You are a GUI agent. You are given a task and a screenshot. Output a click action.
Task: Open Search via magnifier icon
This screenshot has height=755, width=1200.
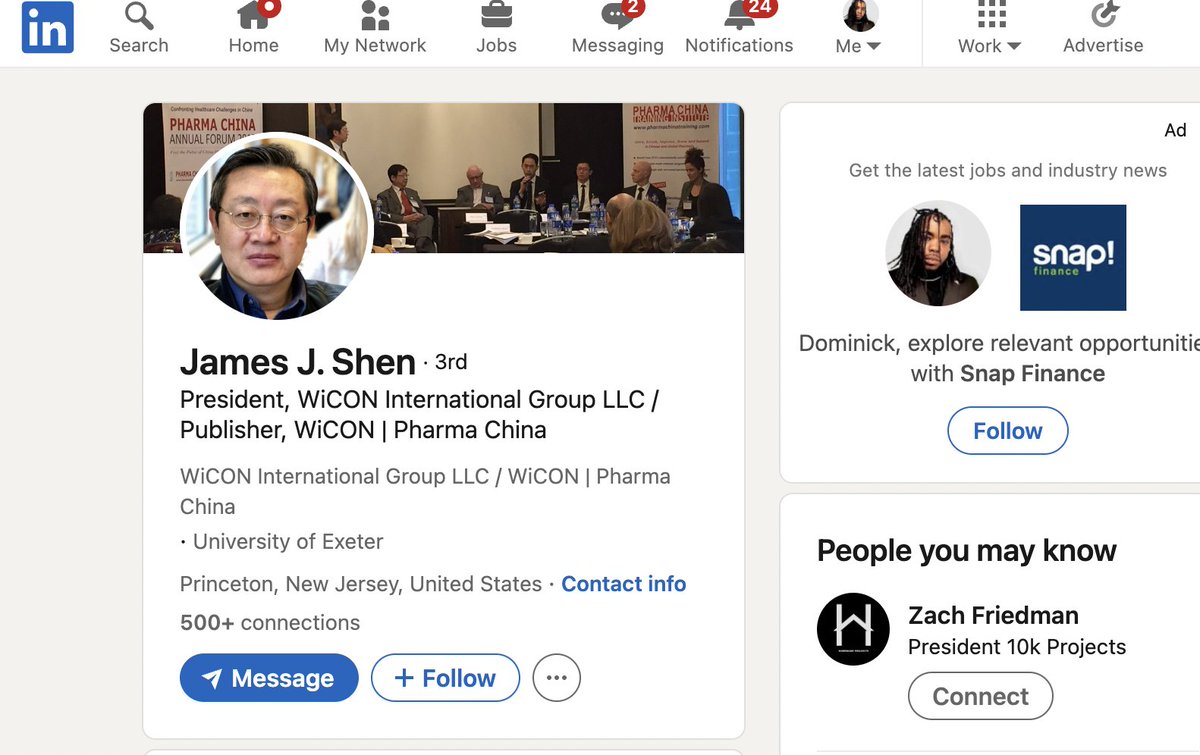139,18
